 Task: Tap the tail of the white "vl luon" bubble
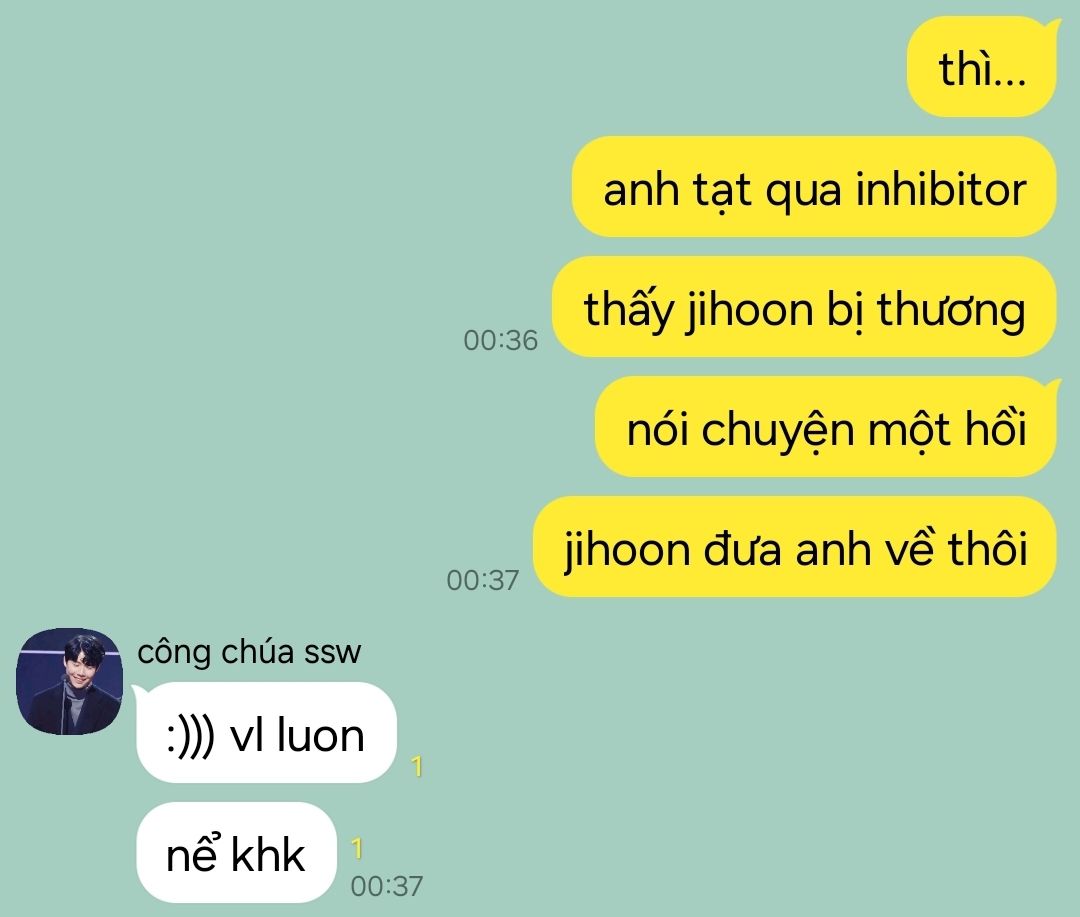click(137, 690)
